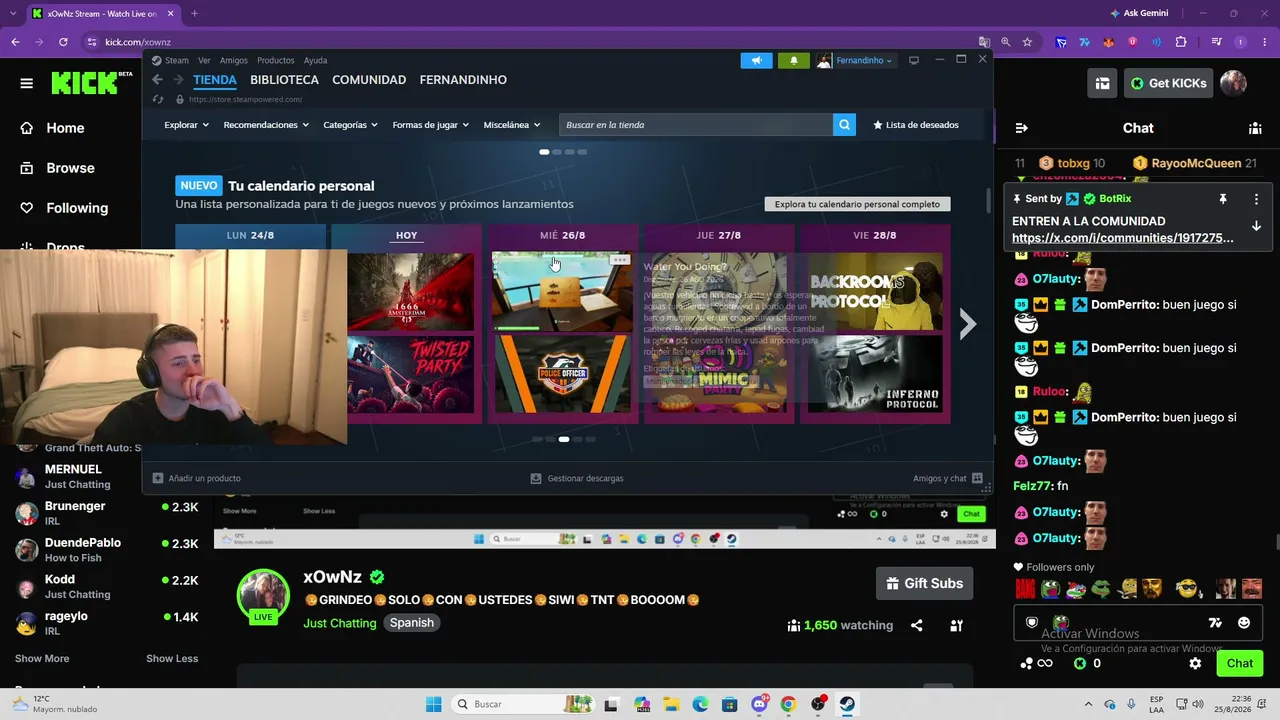The width and height of the screenshot is (1280, 720).
Task: Open Just Chatting category under xOwNz
Action: pyautogui.click(x=340, y=623)
